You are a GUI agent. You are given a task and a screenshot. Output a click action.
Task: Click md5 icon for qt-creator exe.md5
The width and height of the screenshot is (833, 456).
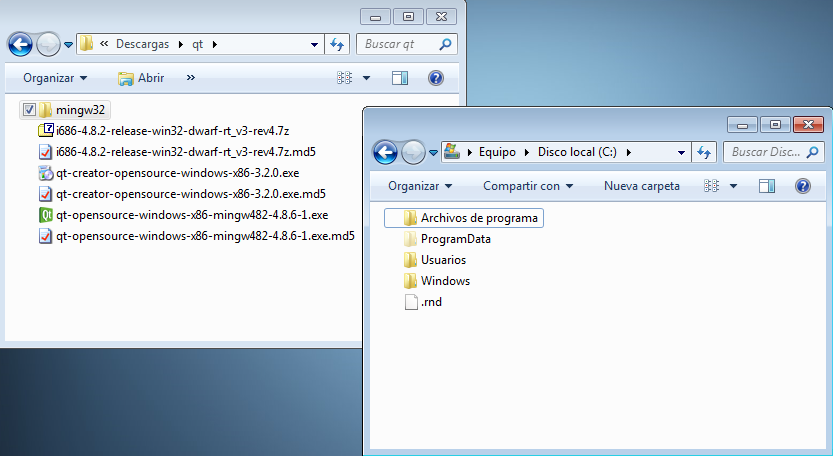[46, 194]
